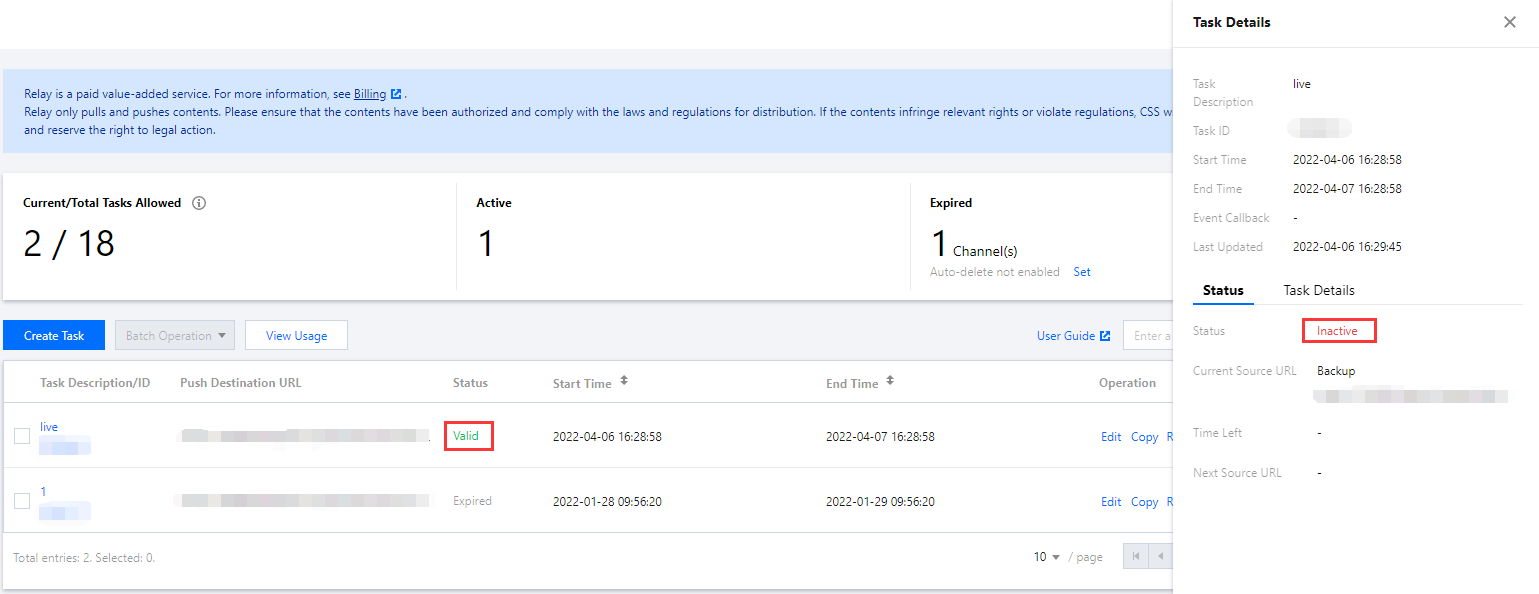Edit the live task

coord(1111,437)
